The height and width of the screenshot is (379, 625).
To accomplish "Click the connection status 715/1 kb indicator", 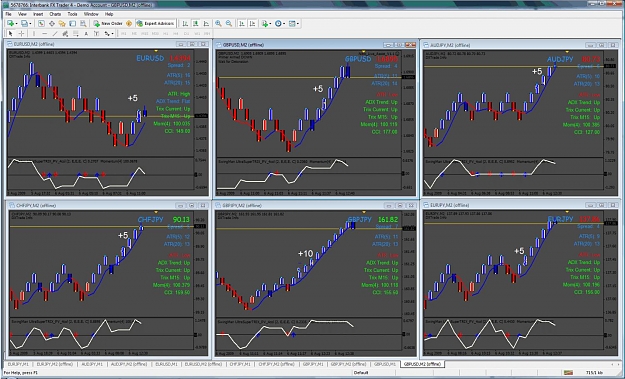I will [x=594, y=373].
